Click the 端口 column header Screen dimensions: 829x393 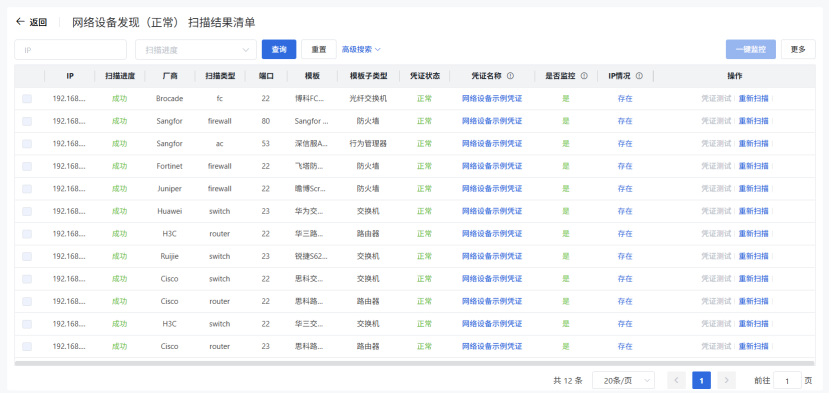click(266, 76)
